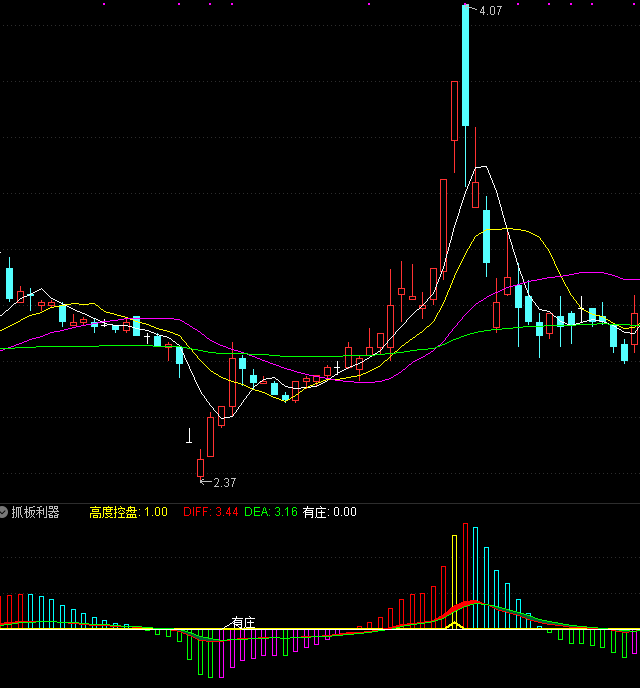The width and height of the screenshot is (640, 688).
Task: Click the 4.07 high price label
Action: (490, 11)
